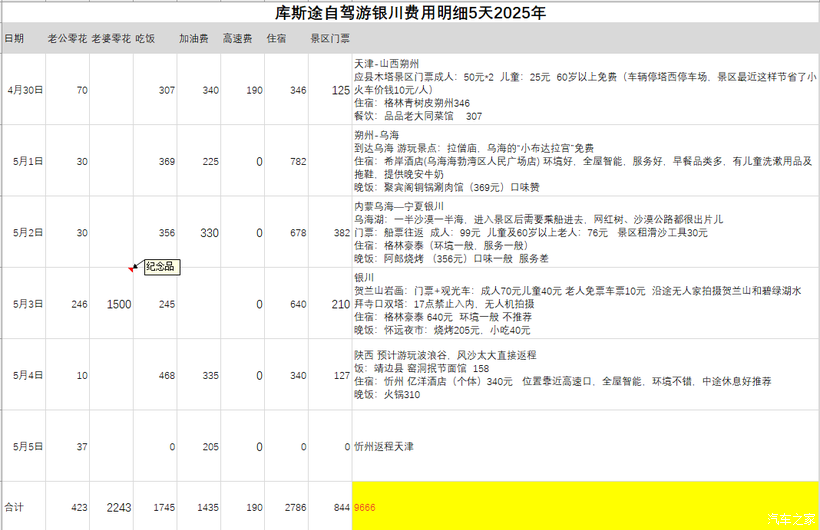Select the 2243 total cell
Image resolution: width=820 pixels, height=530 pixels.
click(x=111, y=506)
